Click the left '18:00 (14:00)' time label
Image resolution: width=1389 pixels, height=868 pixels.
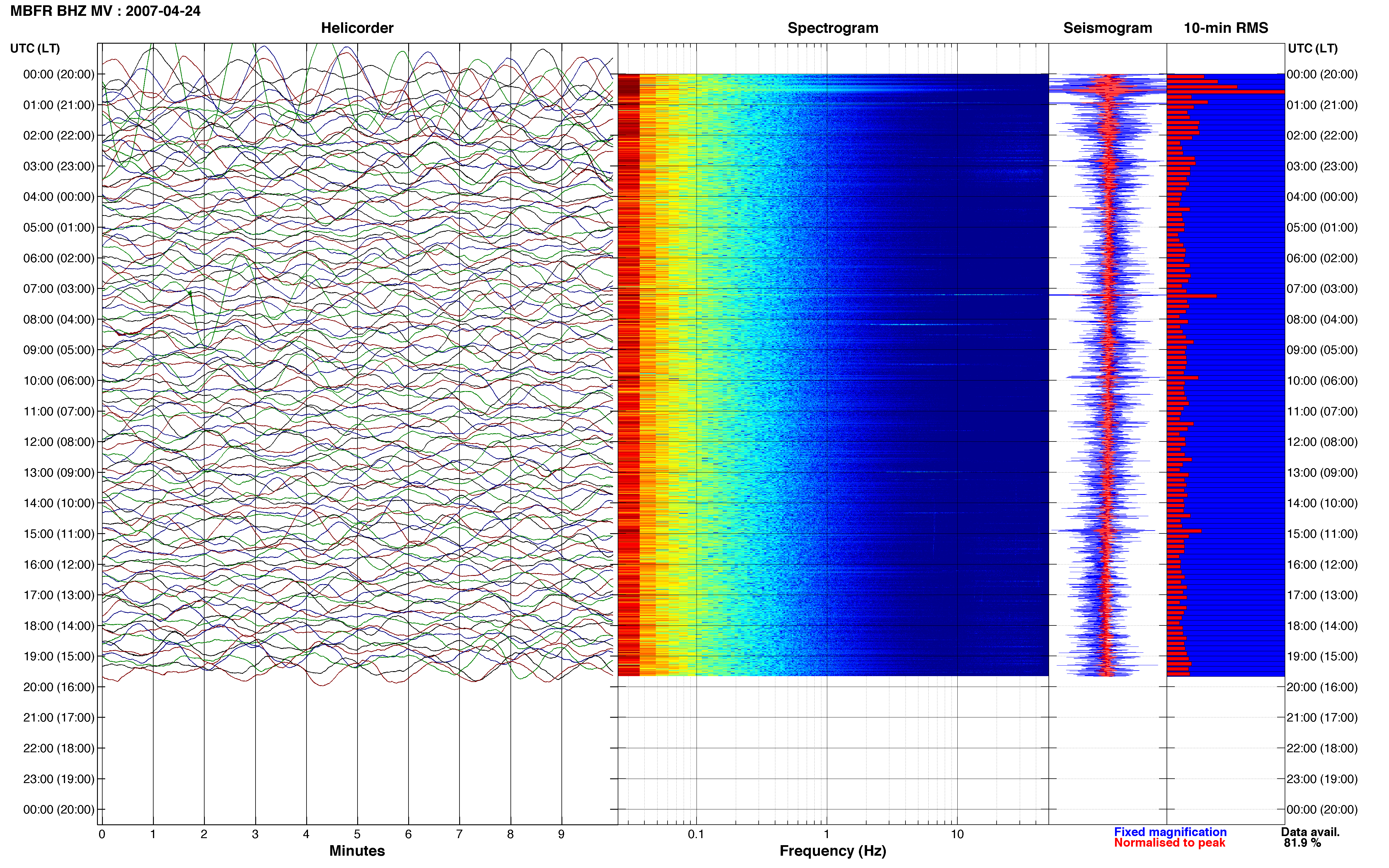pos(59,626)
